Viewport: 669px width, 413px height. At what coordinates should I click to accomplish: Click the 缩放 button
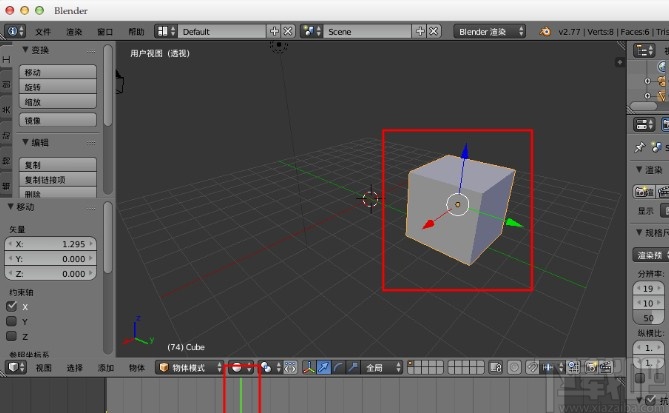coord(58,102)
